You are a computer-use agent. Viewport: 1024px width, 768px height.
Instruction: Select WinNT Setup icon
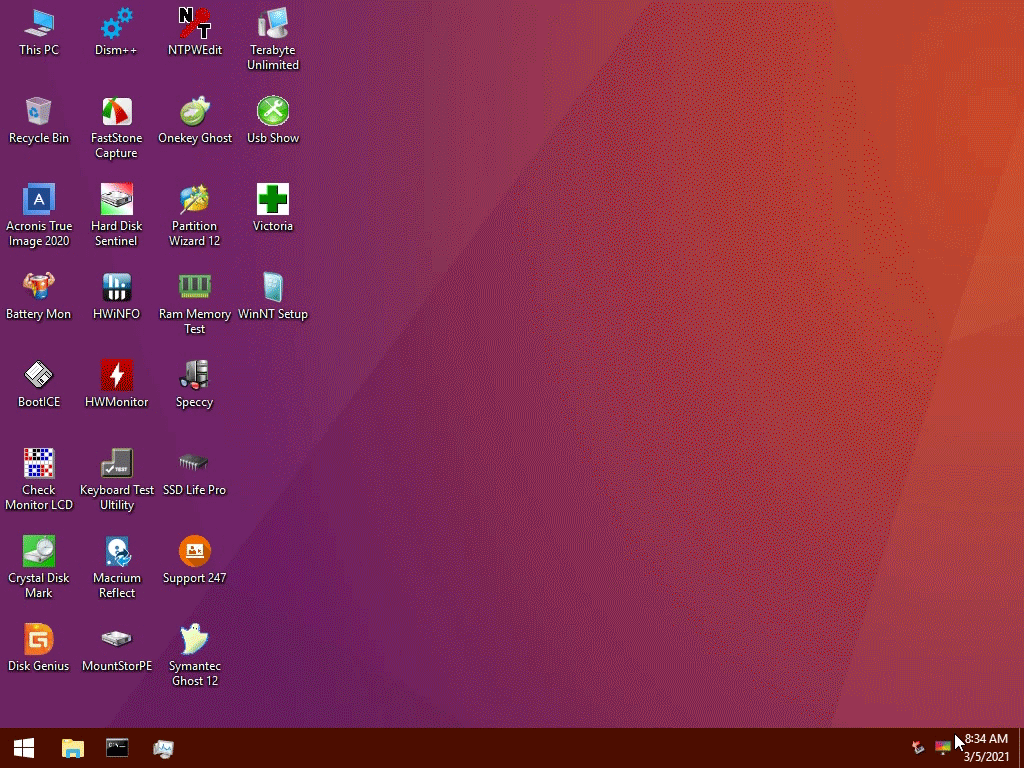pos(273,296)
